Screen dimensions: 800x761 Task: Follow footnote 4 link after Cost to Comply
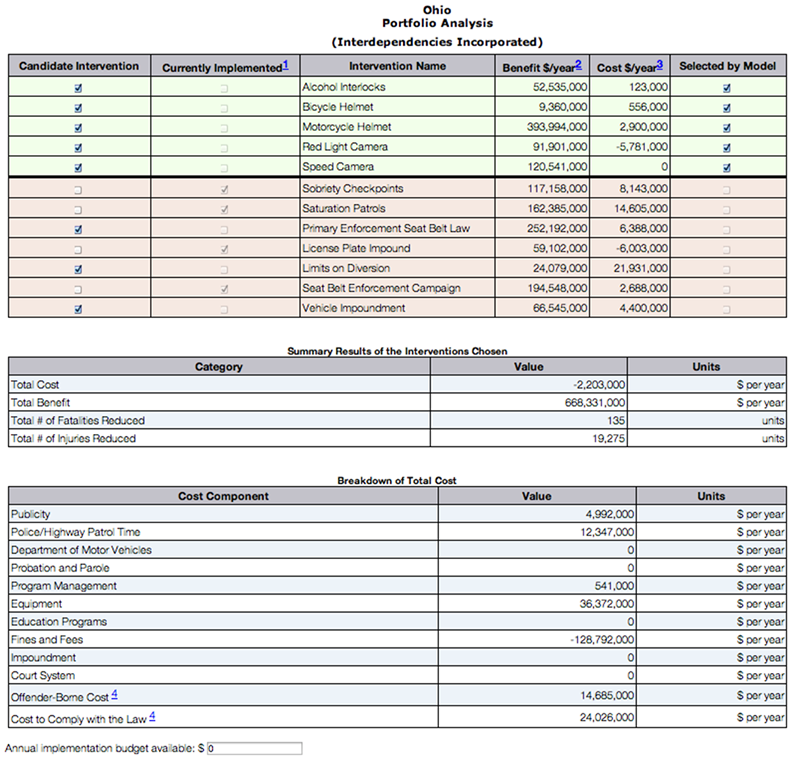click(x=152, y=716)
